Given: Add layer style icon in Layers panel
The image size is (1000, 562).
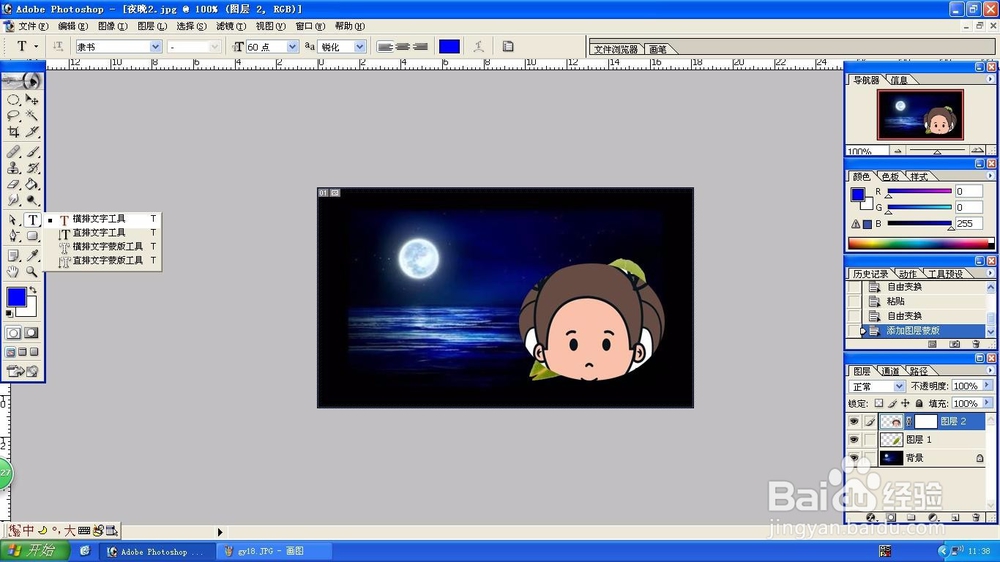Looking at the screenshot, I should (x=871, y=517).
